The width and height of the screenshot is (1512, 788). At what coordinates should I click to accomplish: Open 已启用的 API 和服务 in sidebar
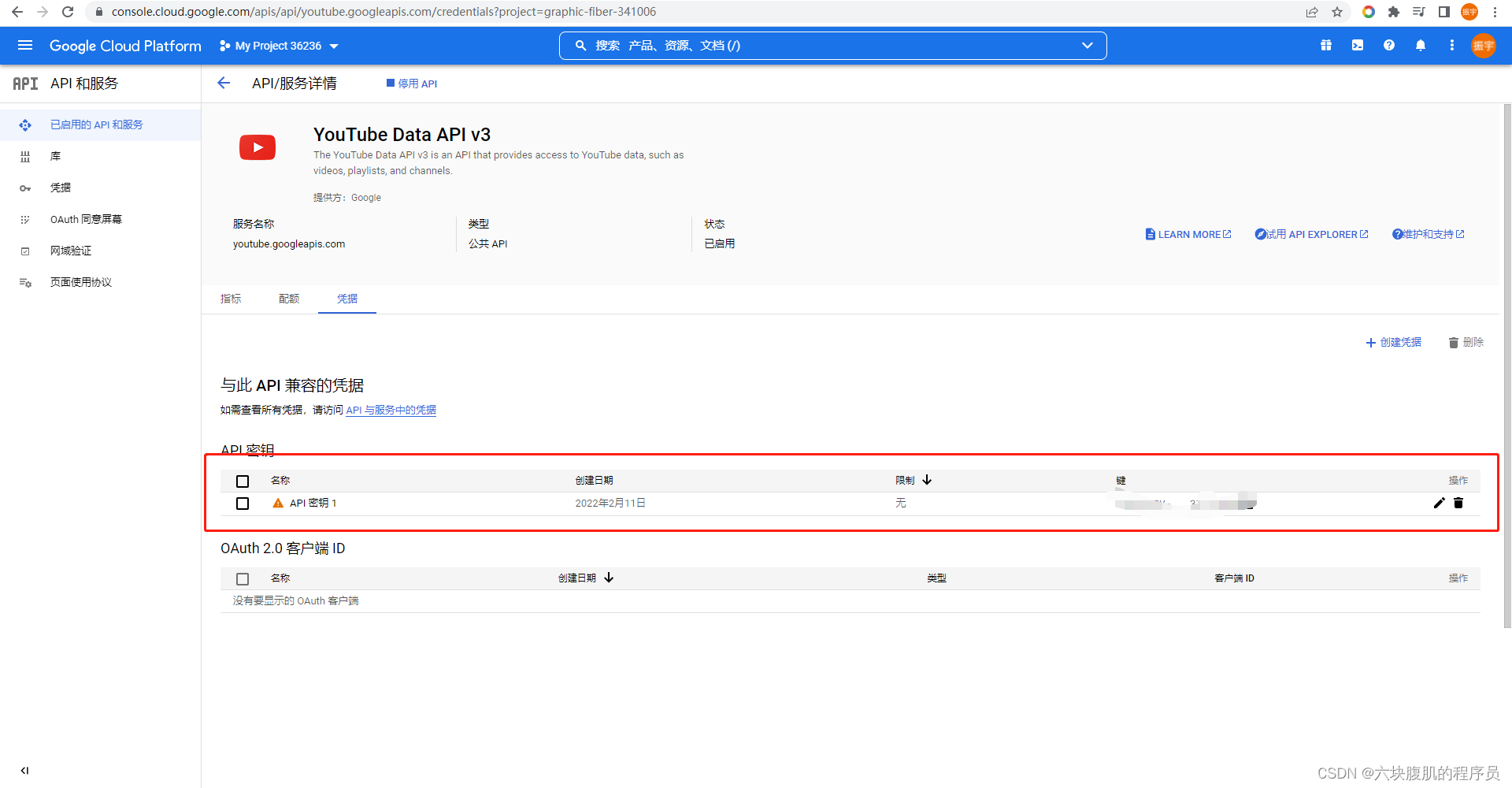100,125
